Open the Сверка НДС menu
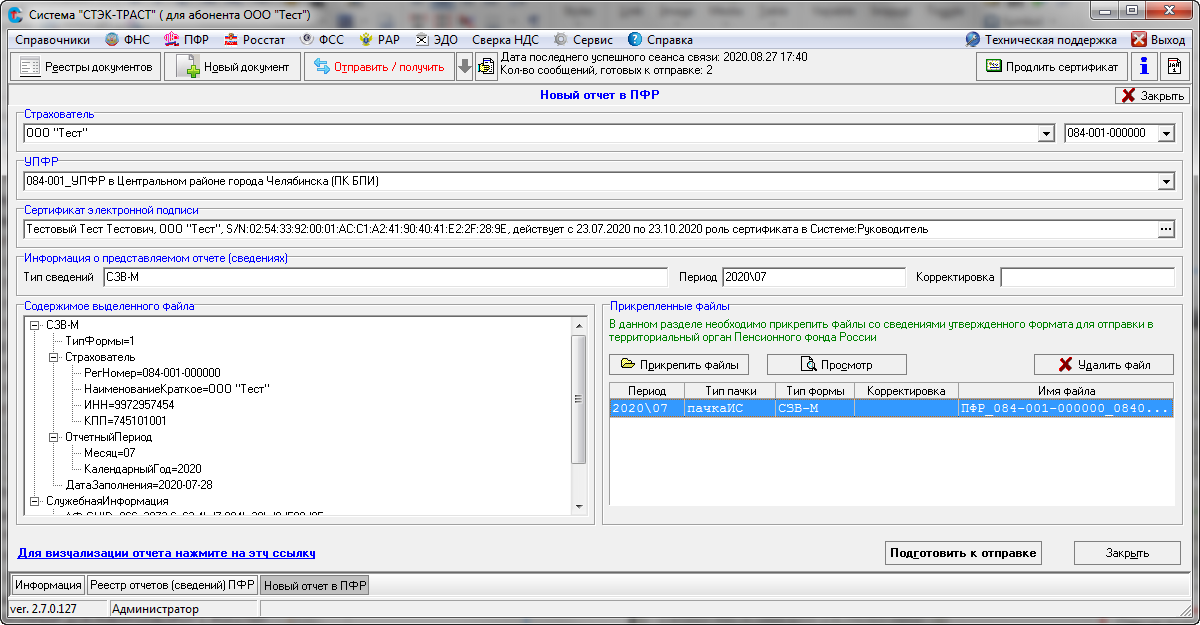The image size is (1200, 625). point(506,40)
